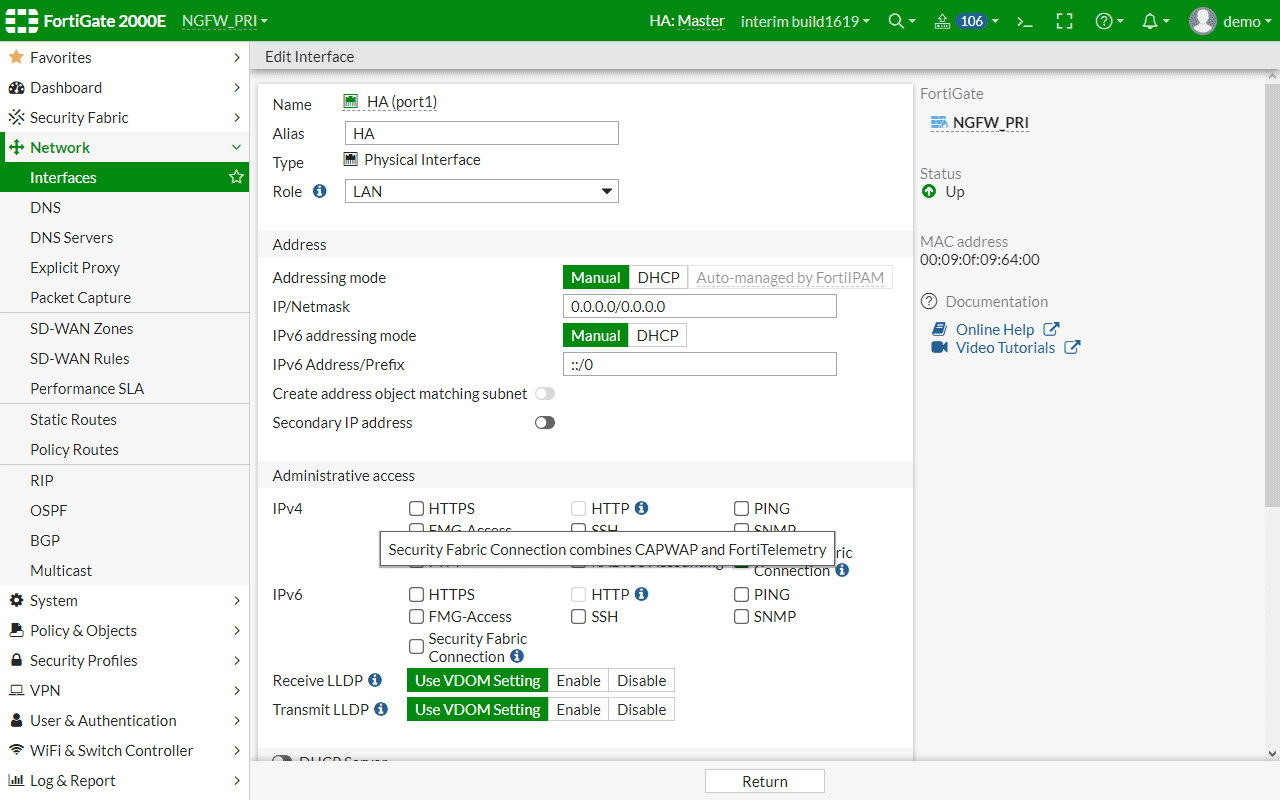Open the CLI console icon
Viewport: 1280px width, 800px height.
click(x=1024, y=21)
